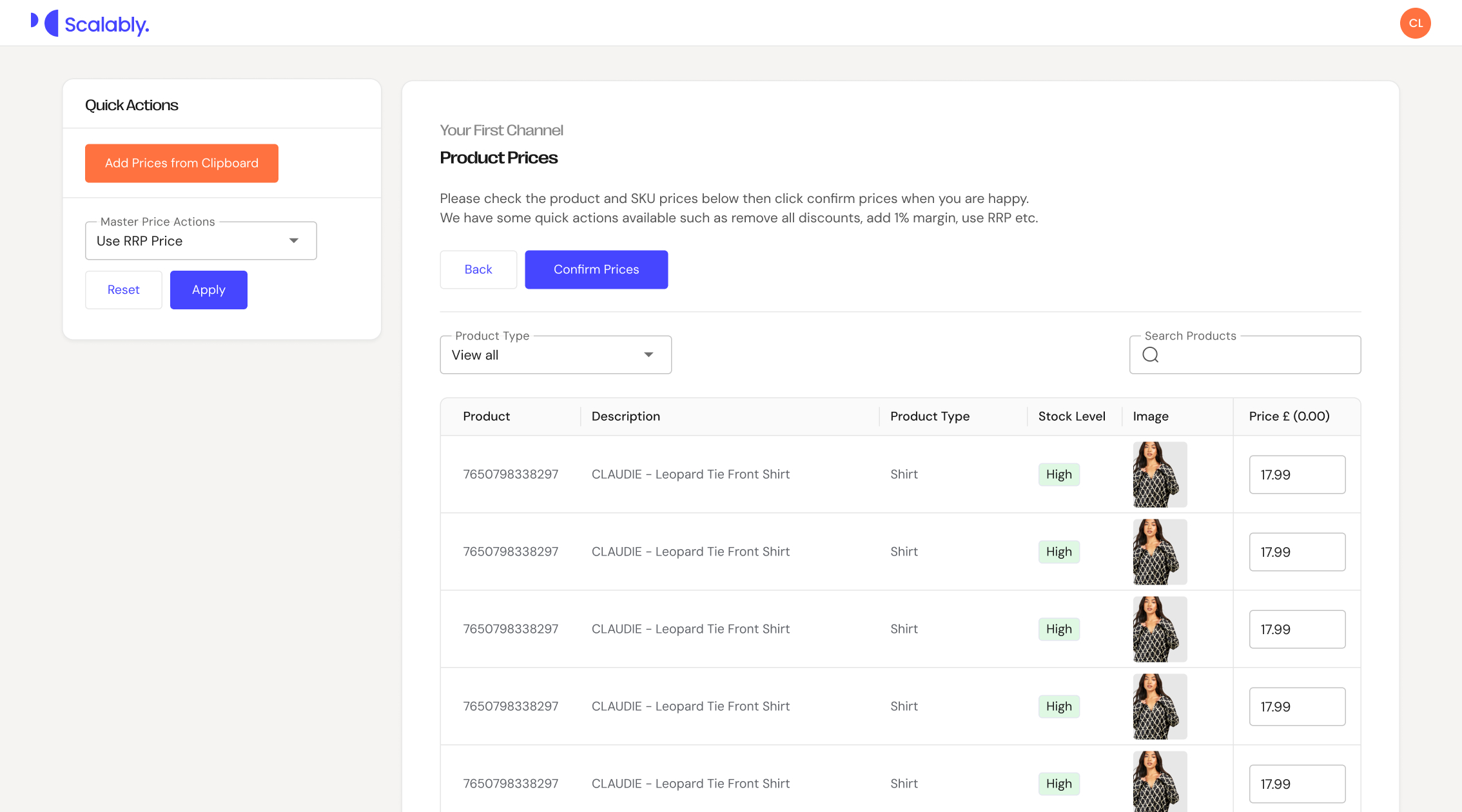Open the CL user avatar menu

pyautogui.click(x=1415, y=24)
